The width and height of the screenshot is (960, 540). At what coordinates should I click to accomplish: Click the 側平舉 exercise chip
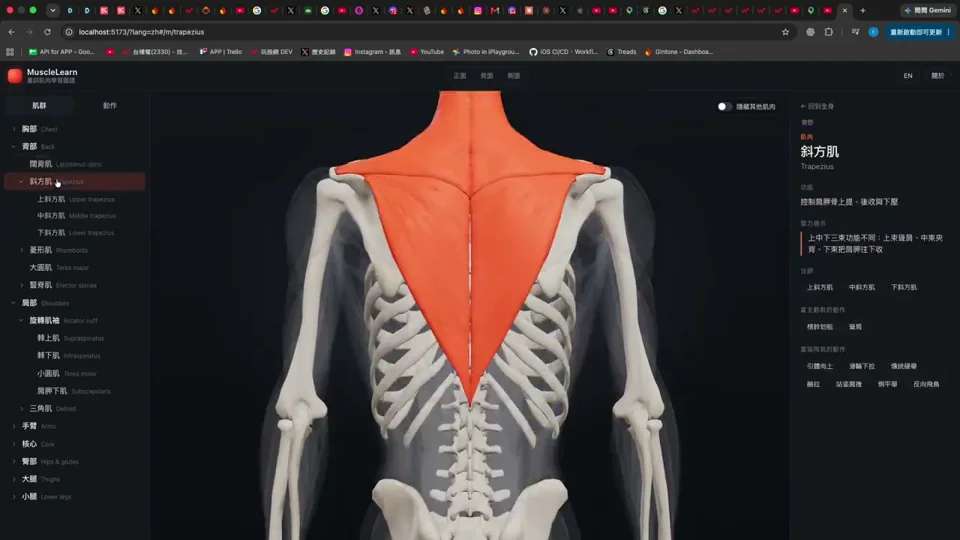[887, 384]
